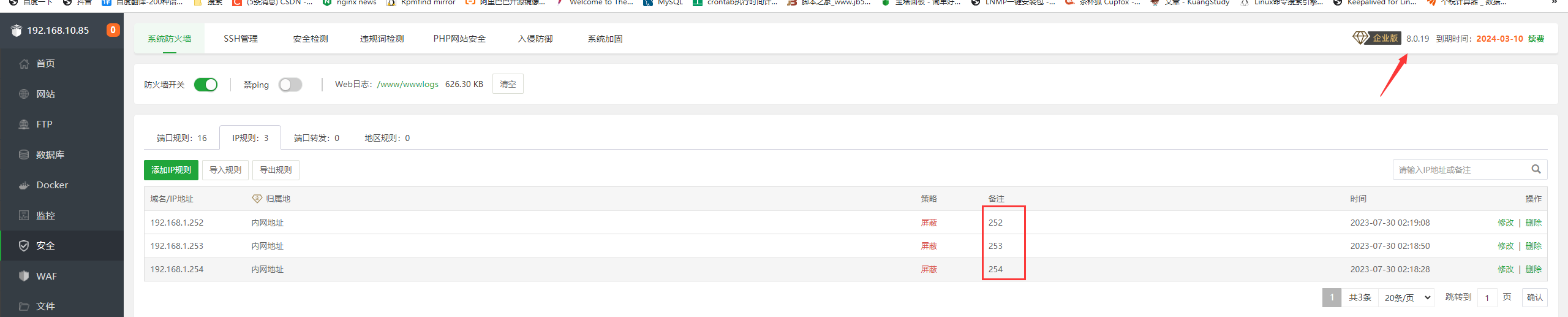Click 删除 for 192.168.1.252 row

coord(1534,223)
